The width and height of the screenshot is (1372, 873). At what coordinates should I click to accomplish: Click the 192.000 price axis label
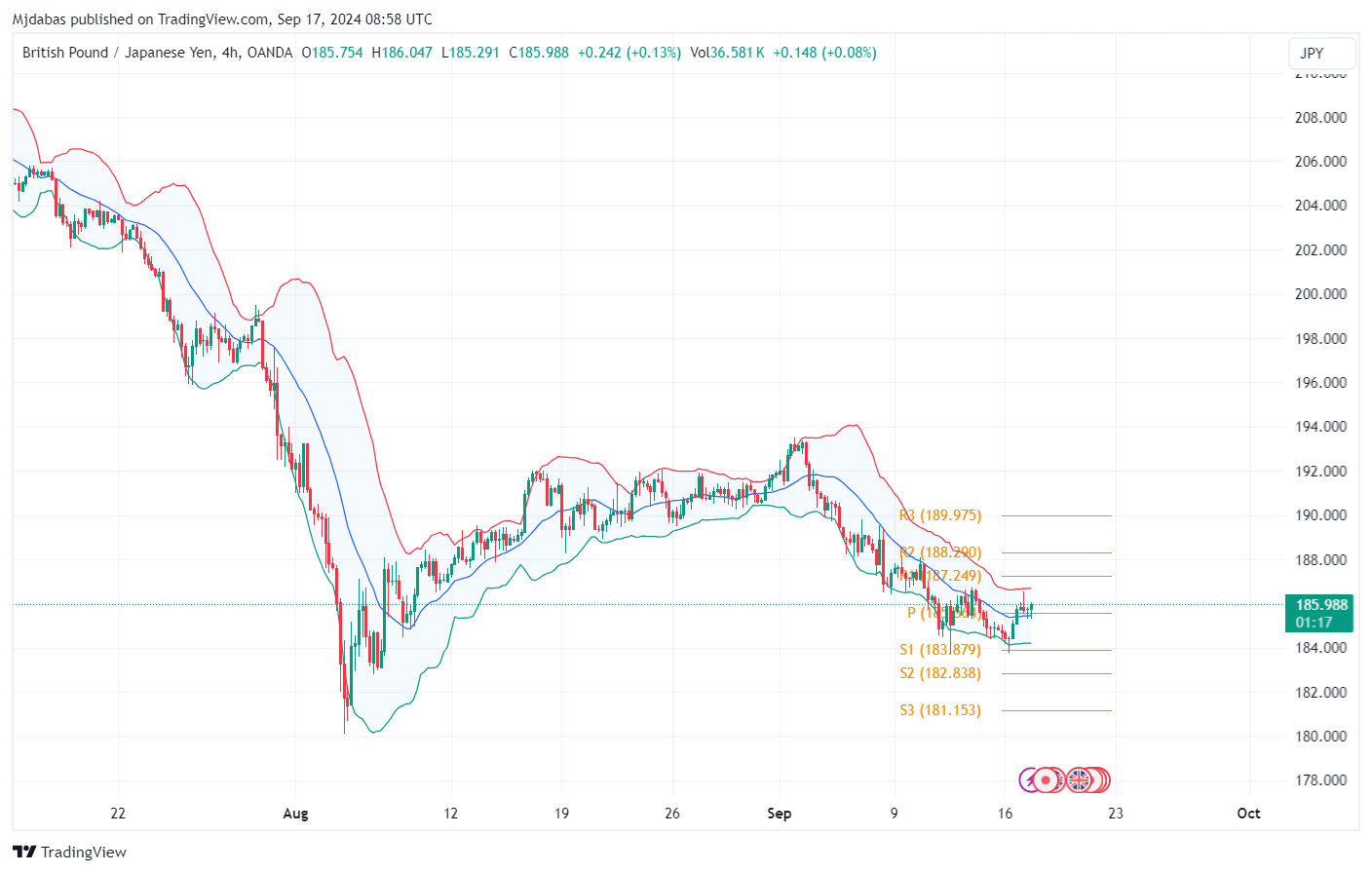pos(1320,472)
